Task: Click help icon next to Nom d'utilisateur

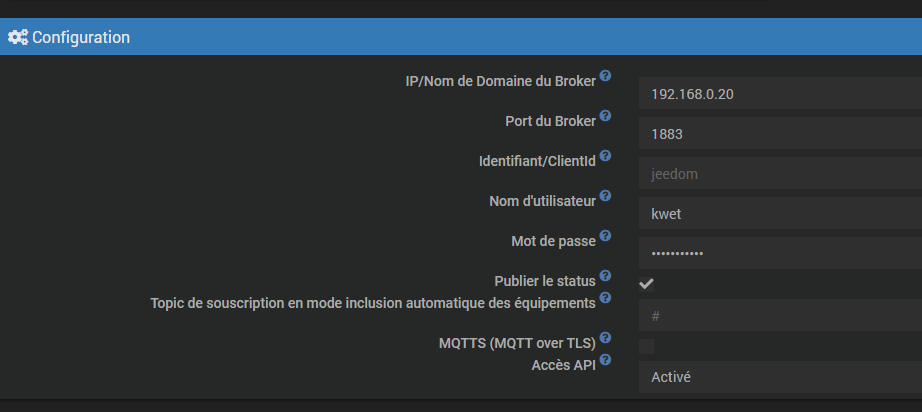Action: [x=605, y=196]
